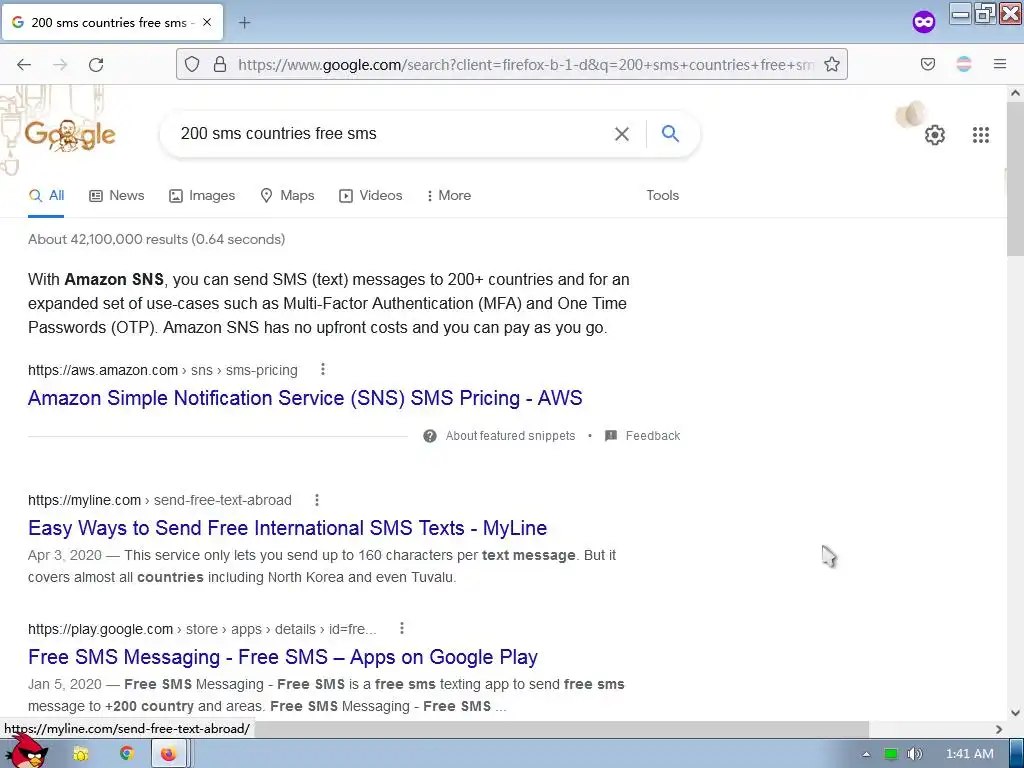The width and height of the screenshot is (1024, 768).
Task: Open the volume control in tray
Action: click(914, 754)
